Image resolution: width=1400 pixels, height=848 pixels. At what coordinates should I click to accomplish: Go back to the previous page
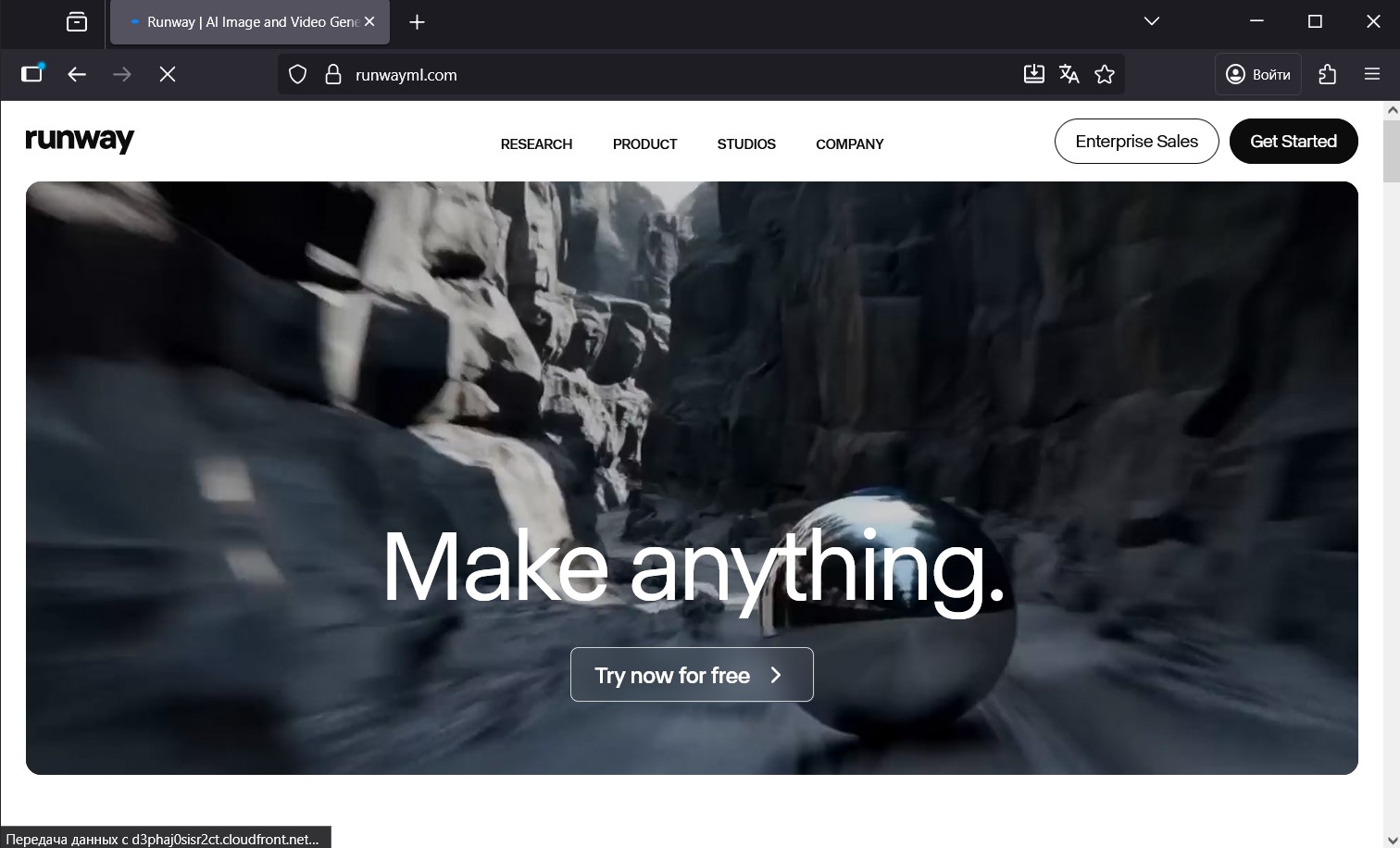click(x=77, y=75)
